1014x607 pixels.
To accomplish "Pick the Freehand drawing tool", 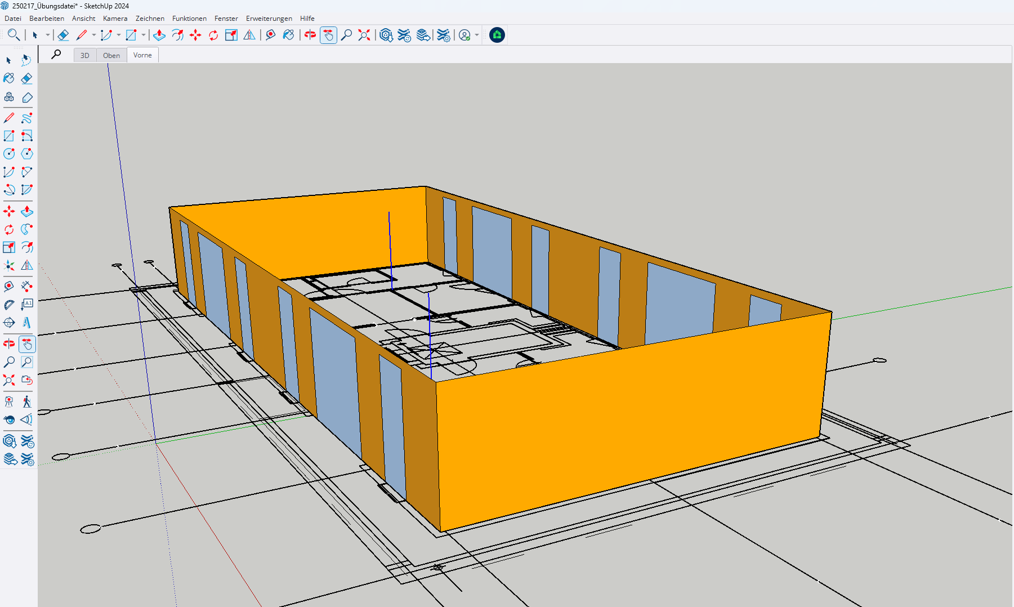I will coord(27,117).
